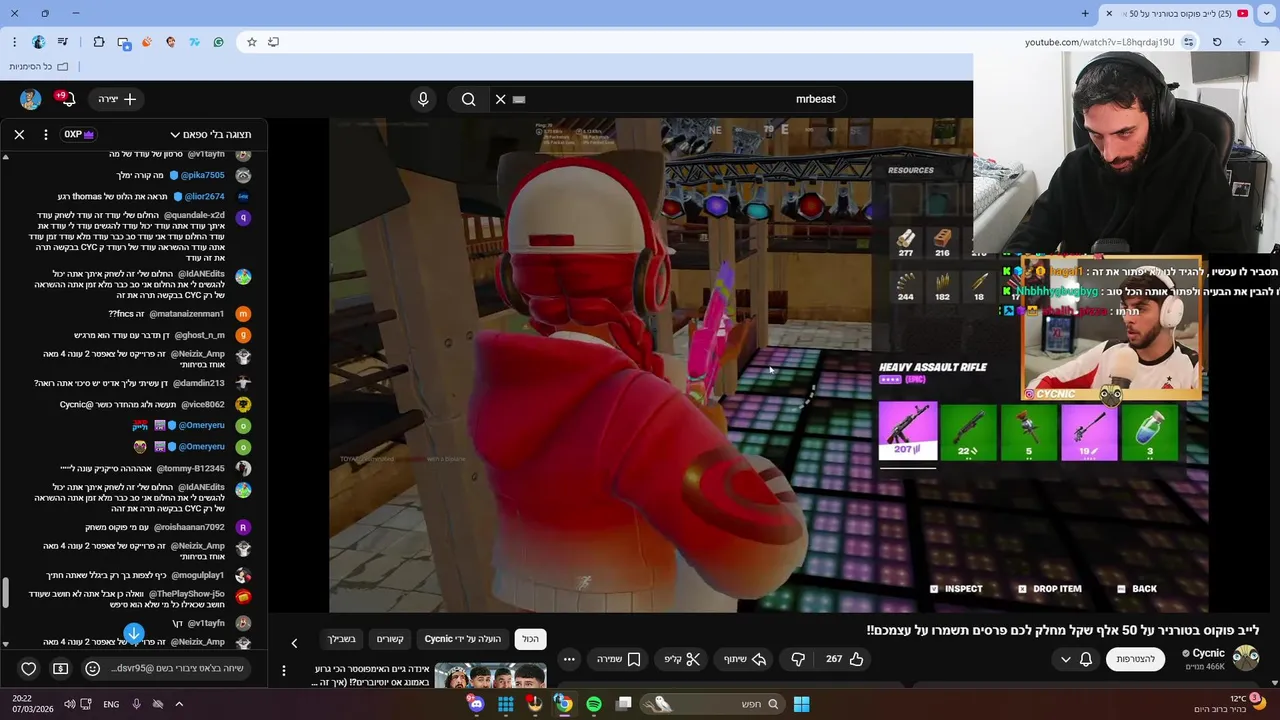Click the chips row left-scroll chevron
Screen dimensions: 1280x720
coord(294,643)
